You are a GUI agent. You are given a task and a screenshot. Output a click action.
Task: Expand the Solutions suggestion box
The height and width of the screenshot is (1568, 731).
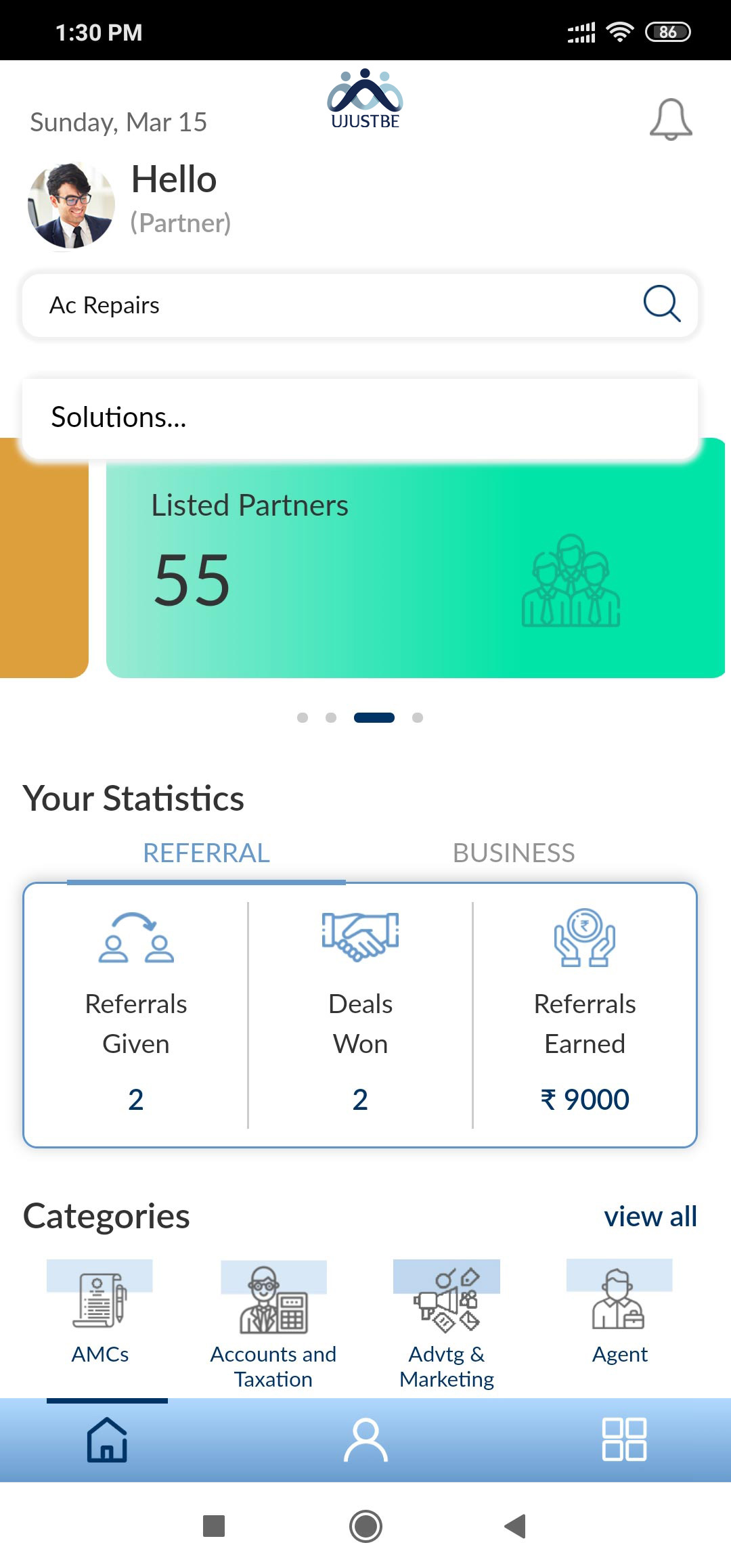360,418
